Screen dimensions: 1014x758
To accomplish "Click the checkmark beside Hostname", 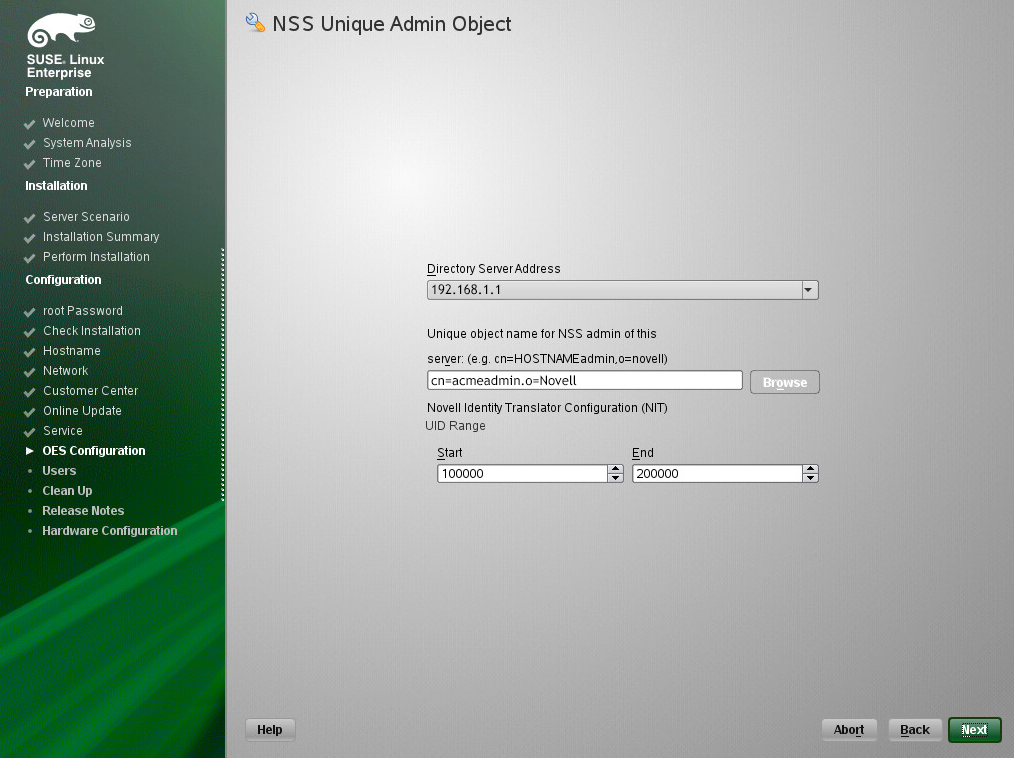I will pyautogui.click(x=29, y=352).
